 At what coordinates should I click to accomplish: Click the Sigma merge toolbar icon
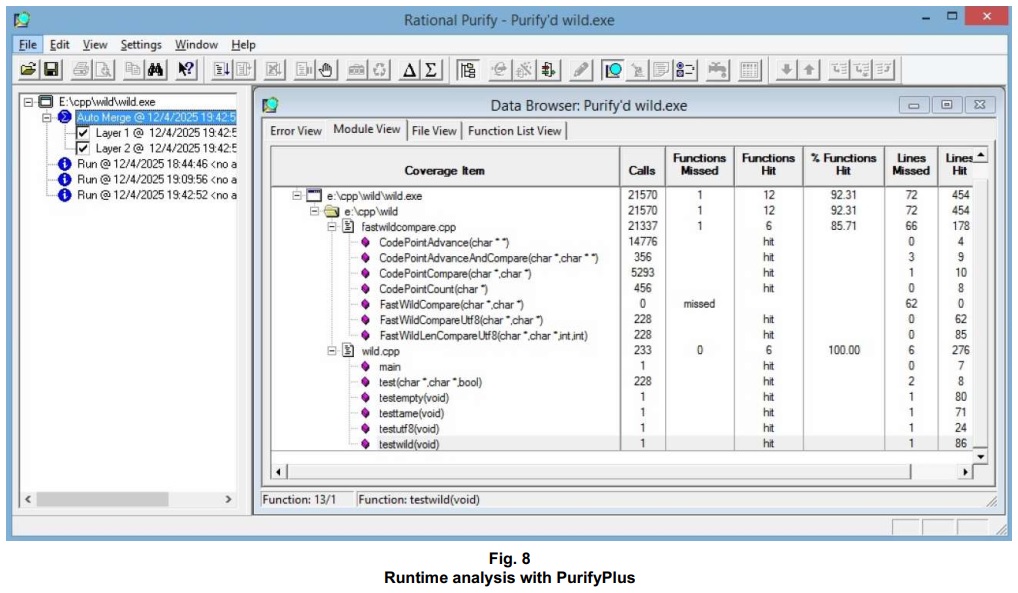pyautogui.click(x=431, y=70)
